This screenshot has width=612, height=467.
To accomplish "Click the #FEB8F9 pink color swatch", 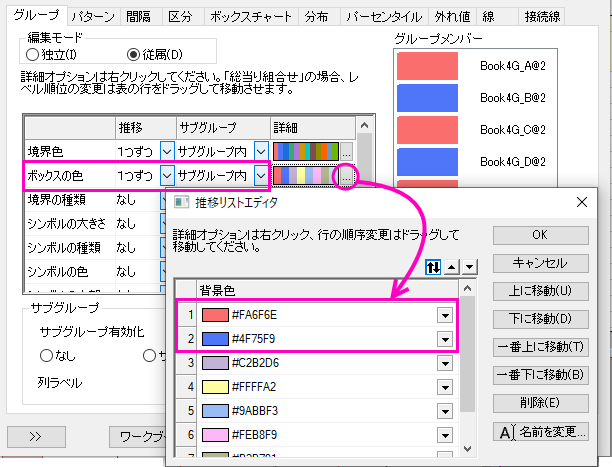I will coord(215,435).
